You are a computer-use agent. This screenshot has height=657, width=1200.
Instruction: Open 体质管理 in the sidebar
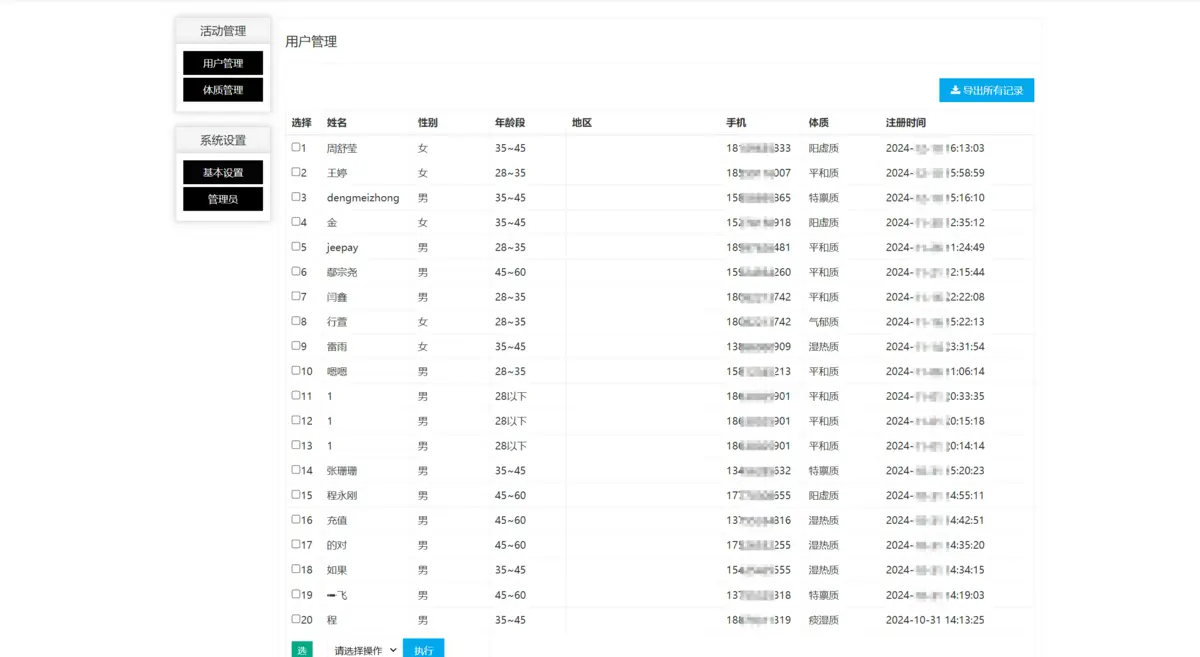(x=223, y=90)
